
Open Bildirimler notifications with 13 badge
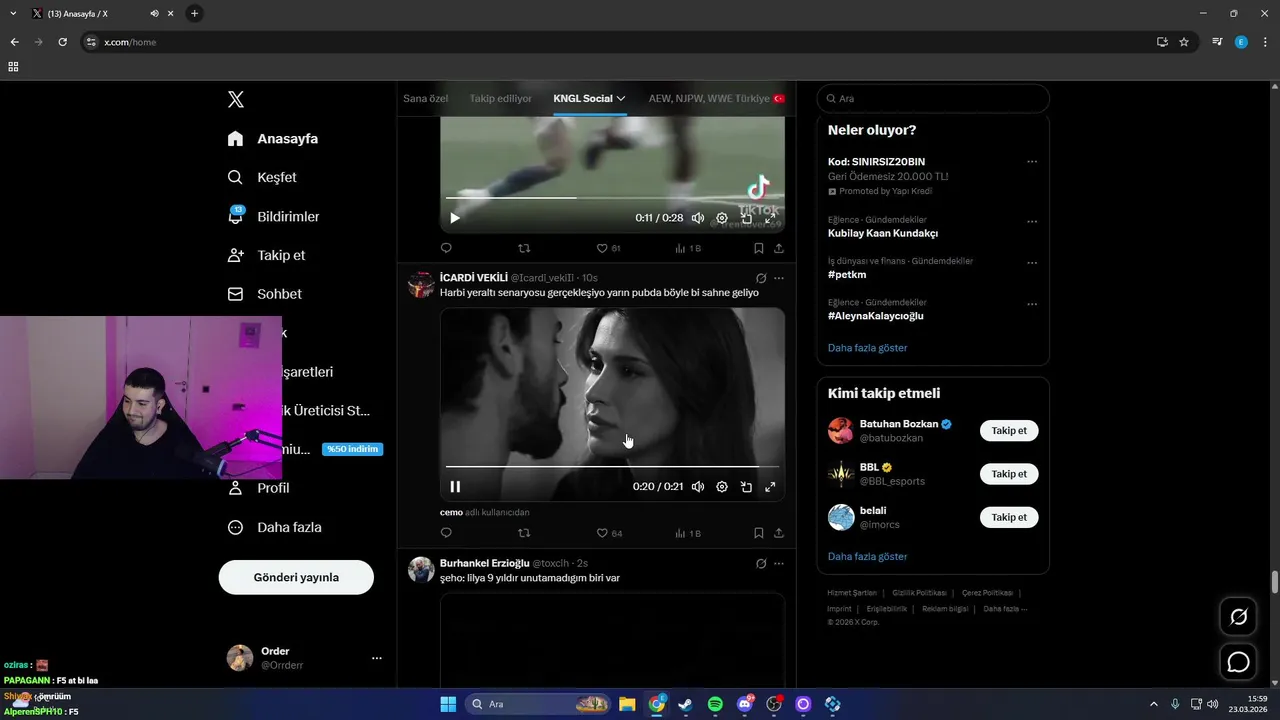point(274,216)
